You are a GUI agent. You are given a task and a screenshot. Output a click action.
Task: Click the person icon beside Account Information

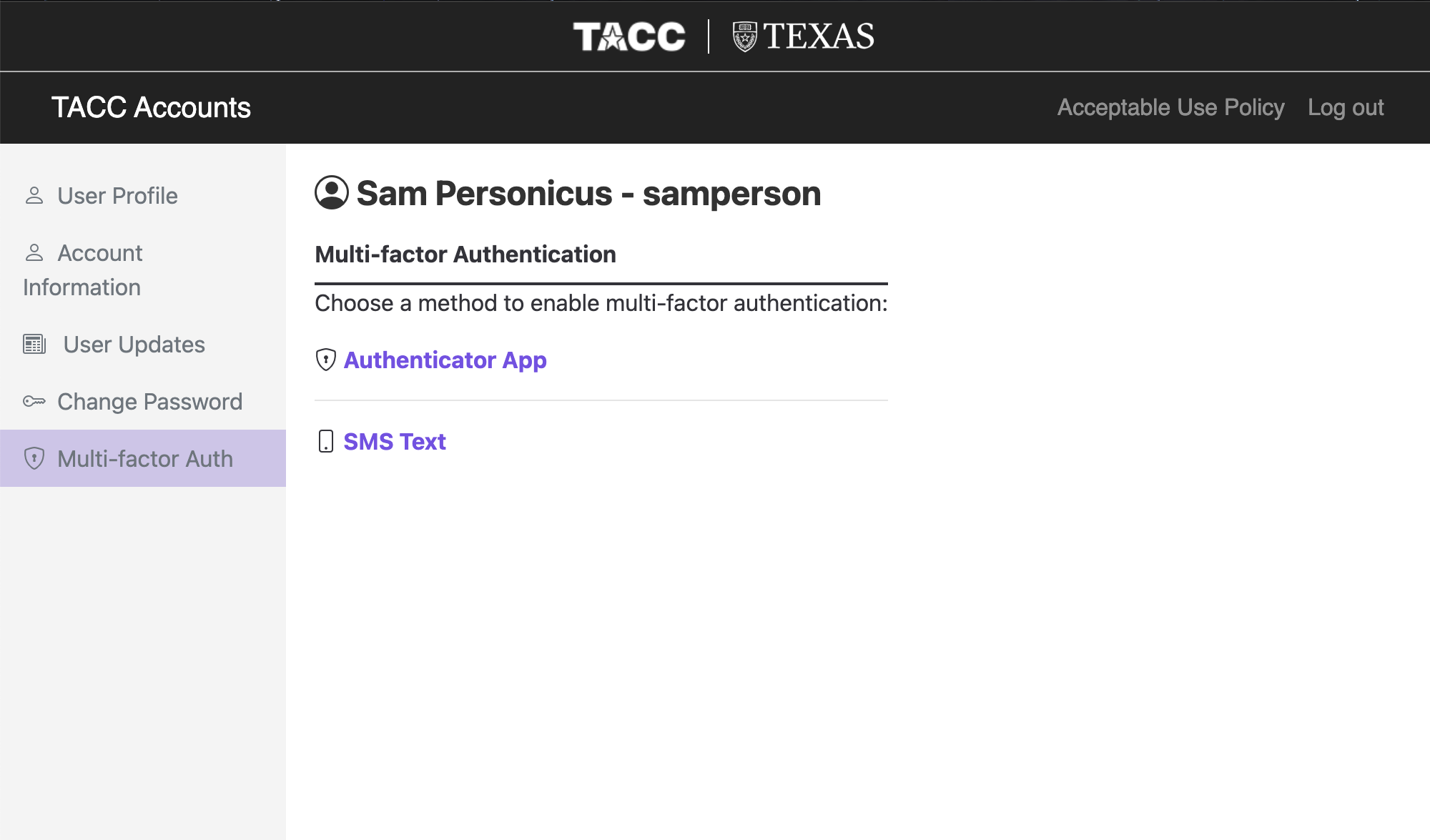[x=34, y=252]
